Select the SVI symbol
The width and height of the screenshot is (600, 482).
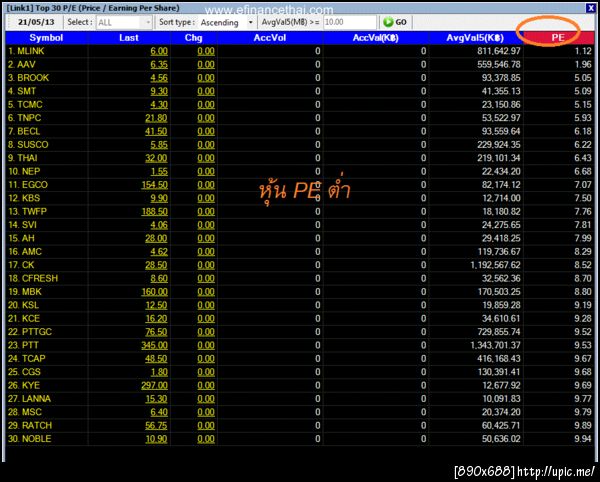(x=29, y=225)
